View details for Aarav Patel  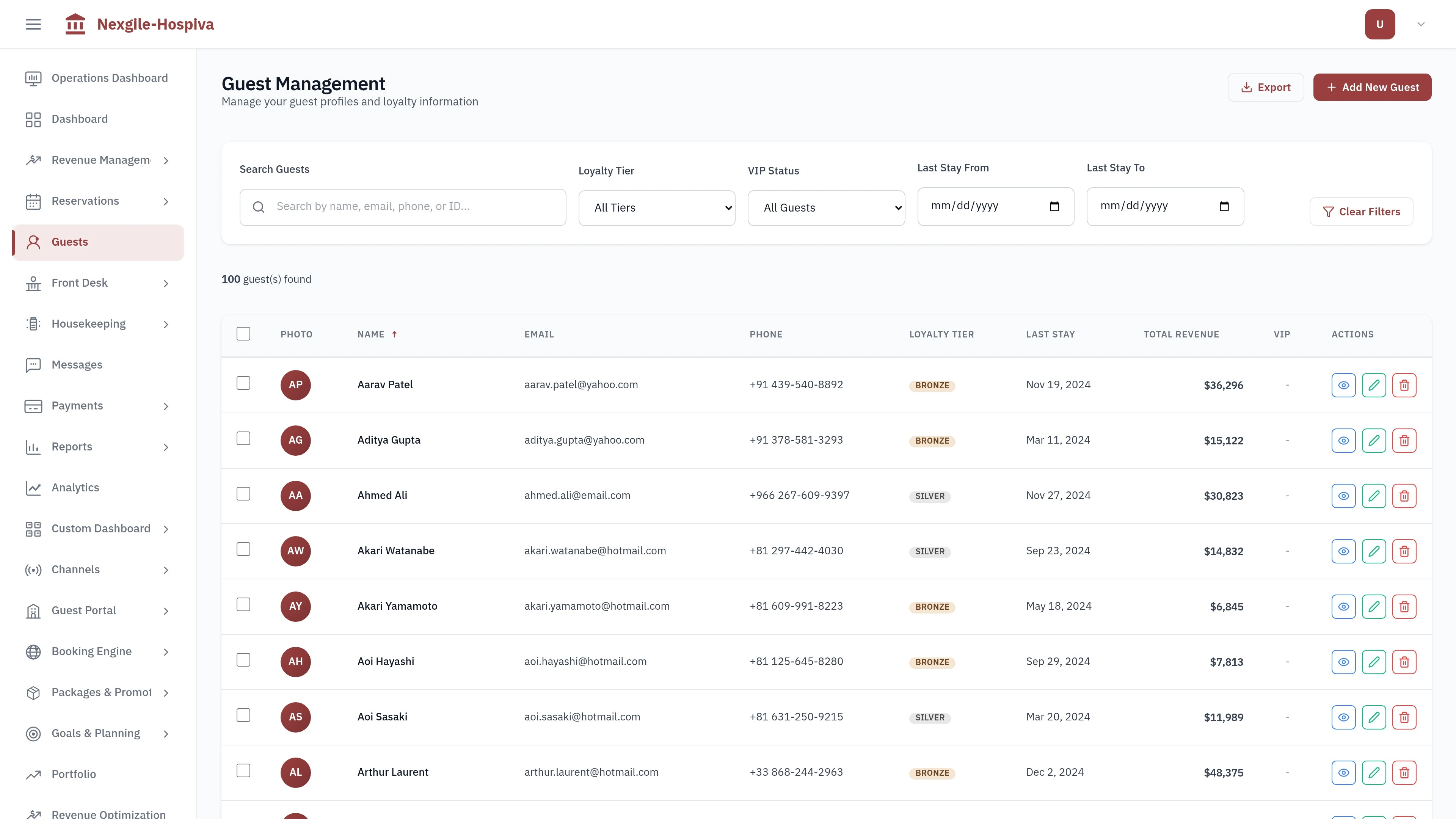pyautogui.click(x=1343, y=385)
